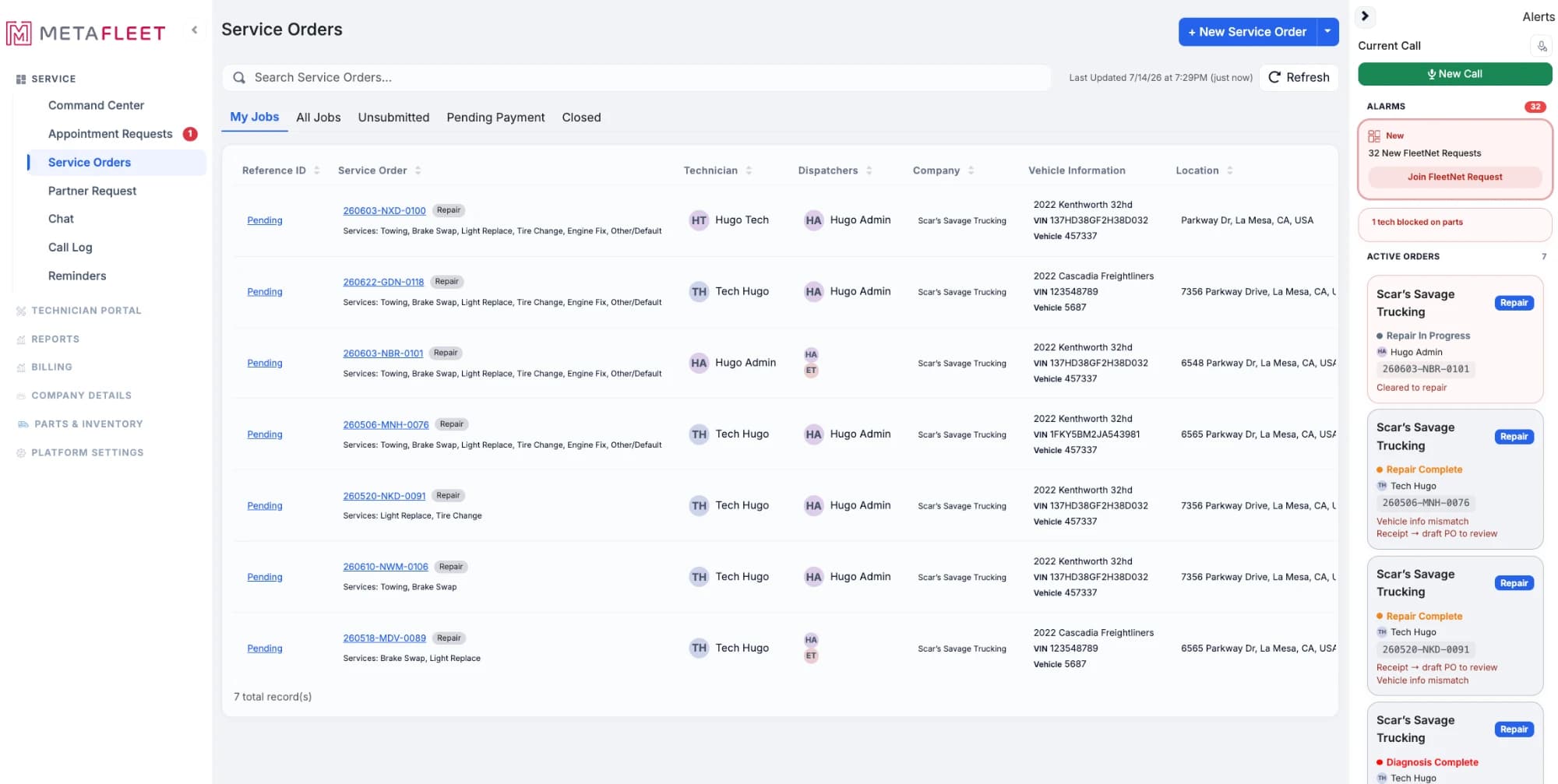The width and height of the screenshot is (1558, 784).
Task: Open Call Log
Action: tap(70, 248)
